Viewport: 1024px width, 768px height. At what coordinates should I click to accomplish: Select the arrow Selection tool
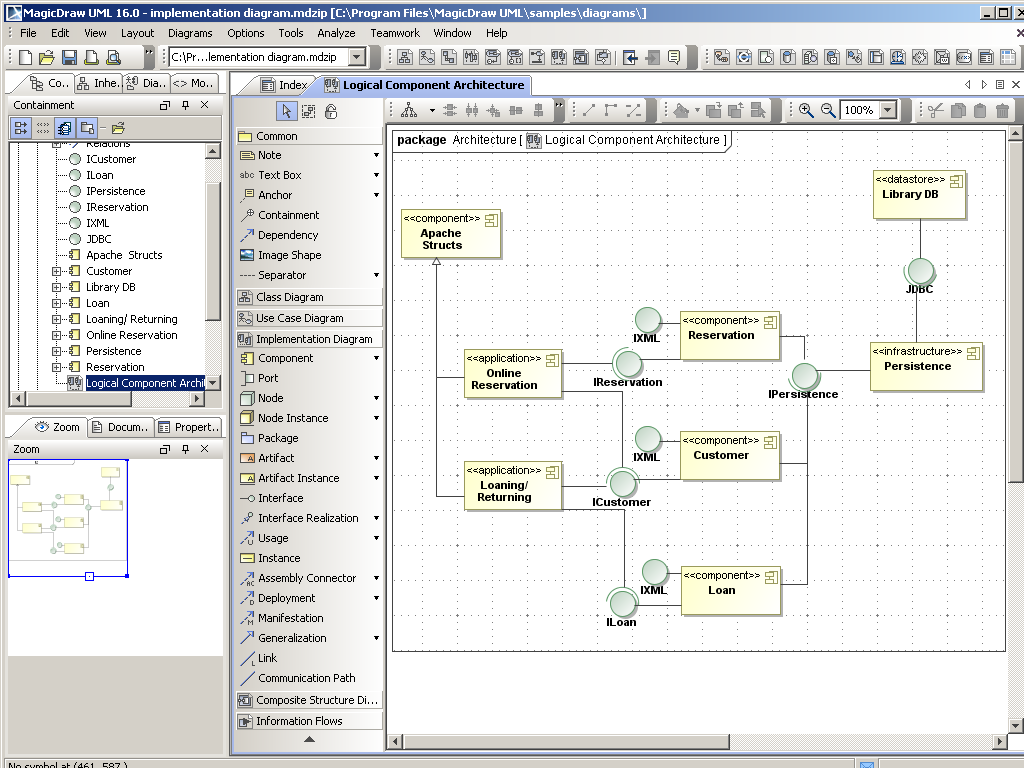click(x=286, y=112)
